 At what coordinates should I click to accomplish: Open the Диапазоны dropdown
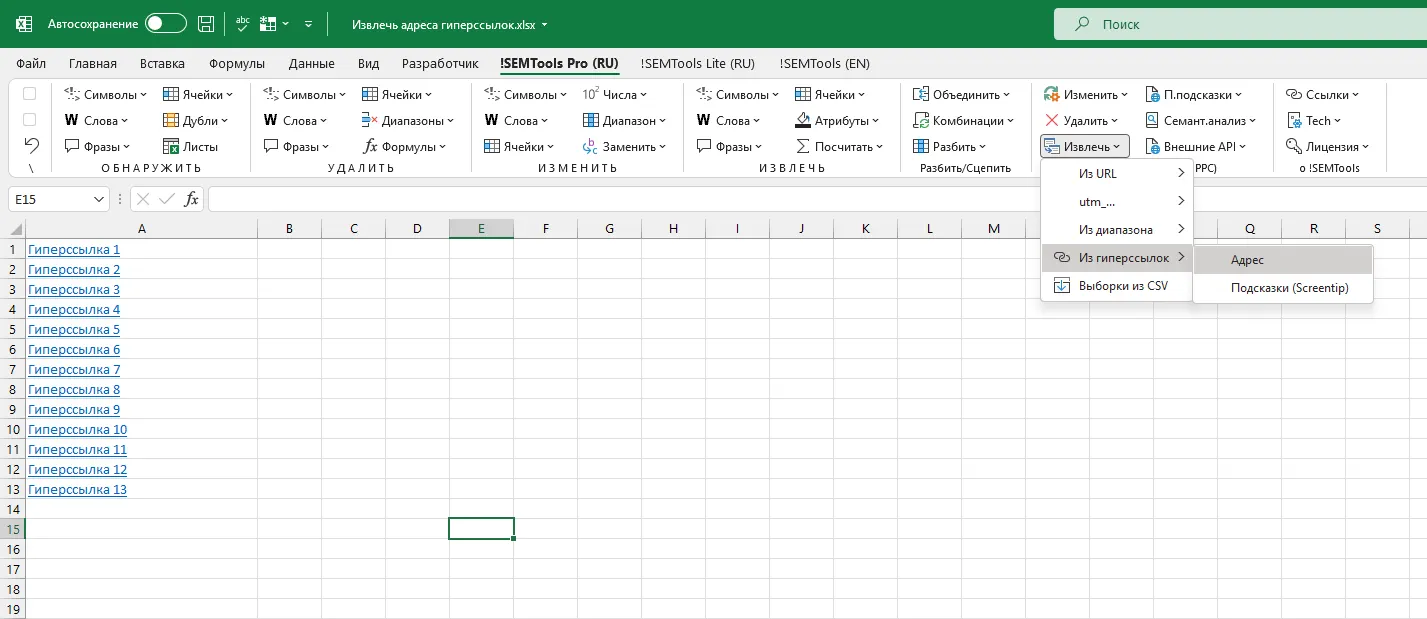point(408,120)
